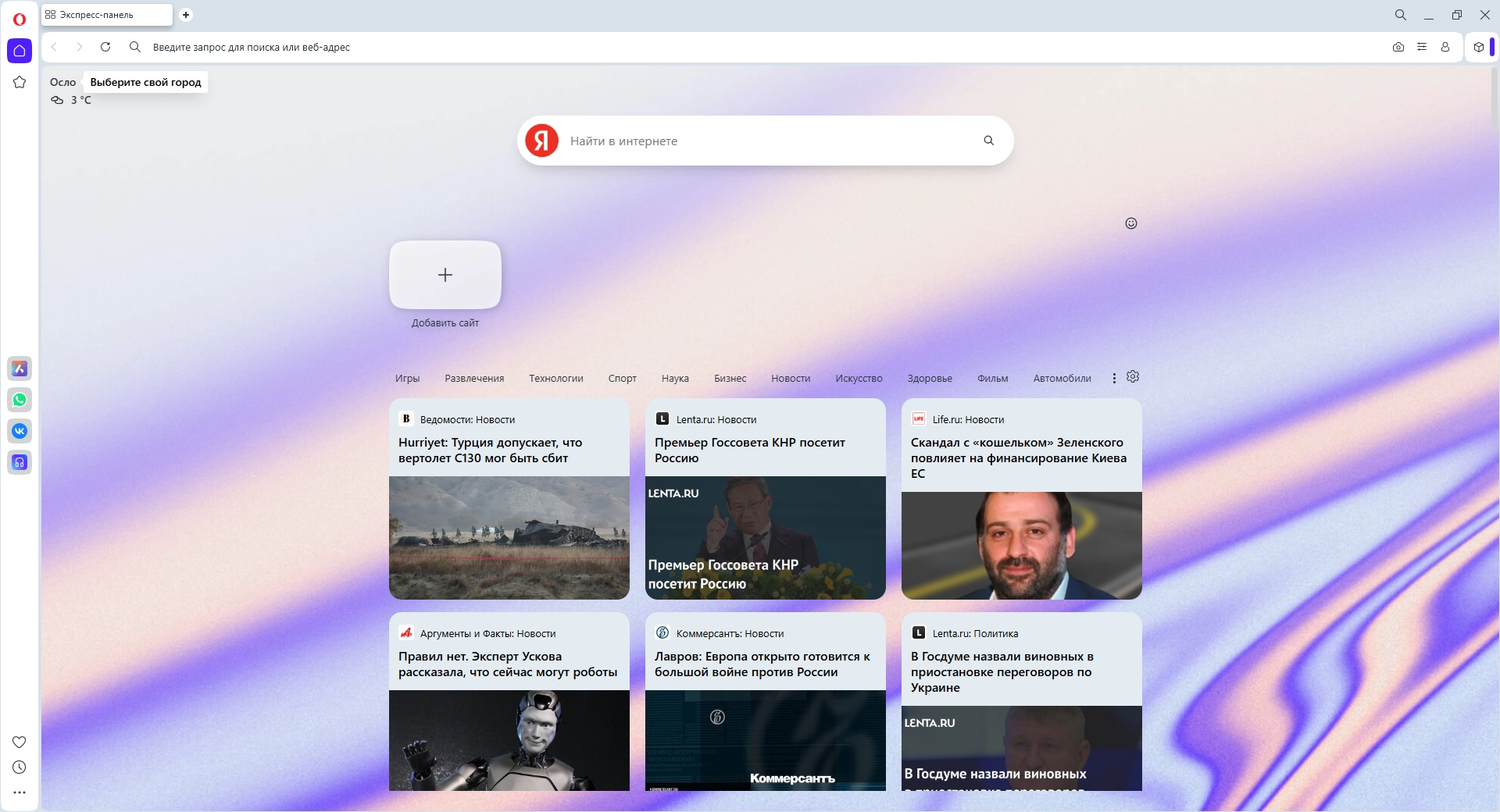
Task: Click the Добавить сайт caption
Action: tap(445, 322)
